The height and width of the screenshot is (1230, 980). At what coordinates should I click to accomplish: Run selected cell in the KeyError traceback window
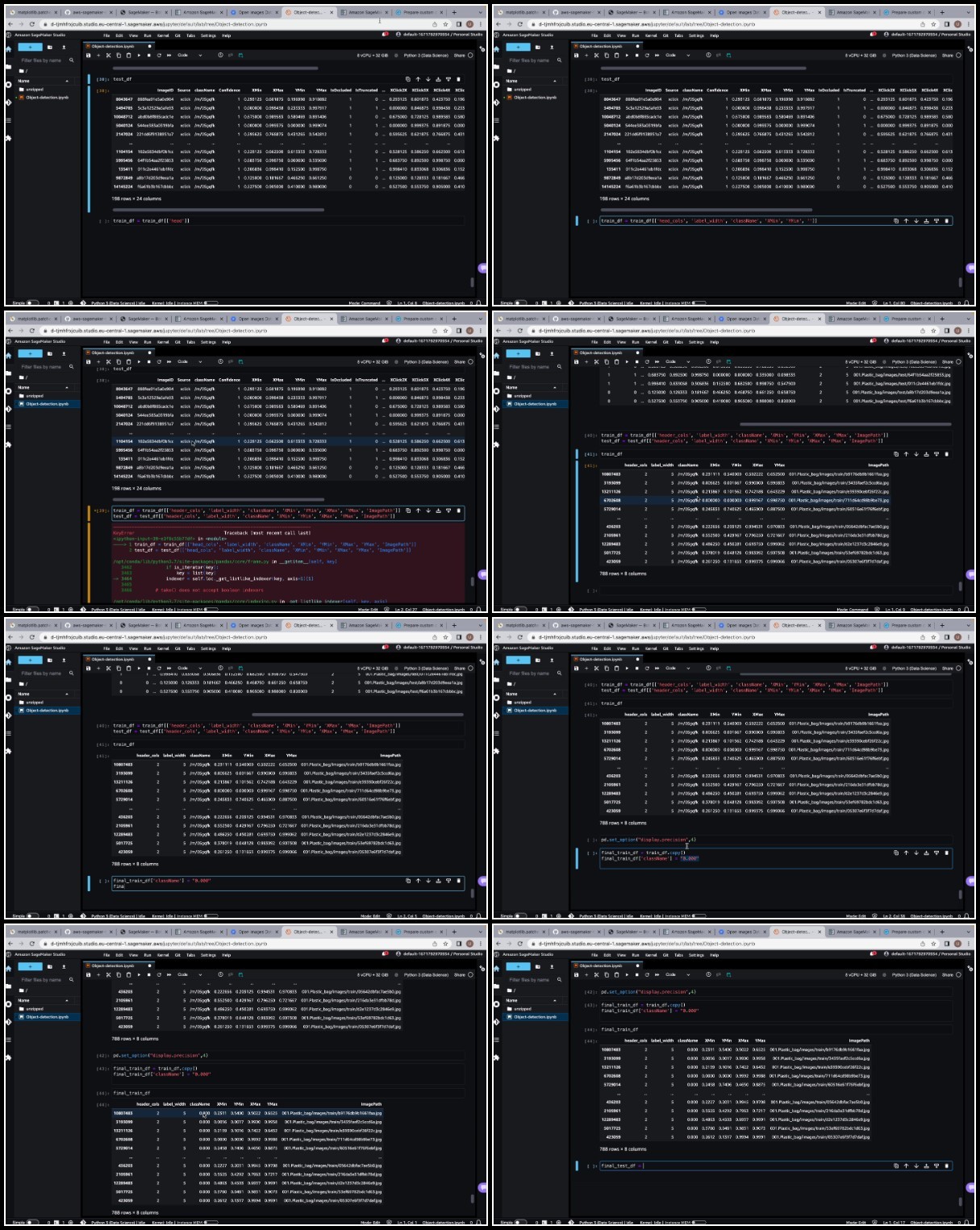139,361
